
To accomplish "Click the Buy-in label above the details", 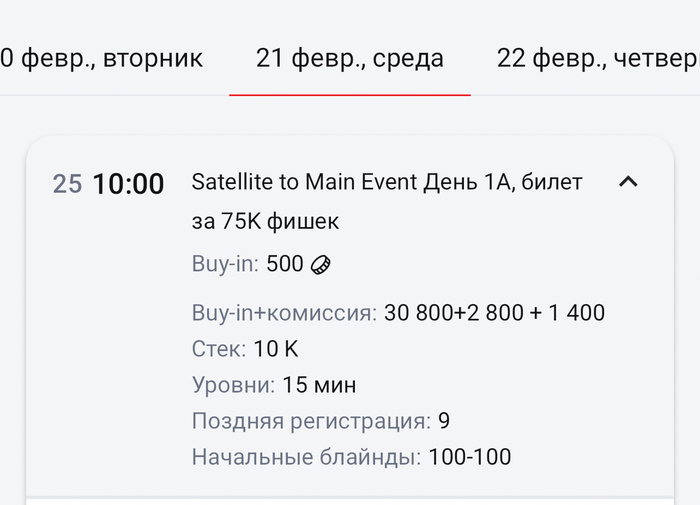I will coord(225,264).
